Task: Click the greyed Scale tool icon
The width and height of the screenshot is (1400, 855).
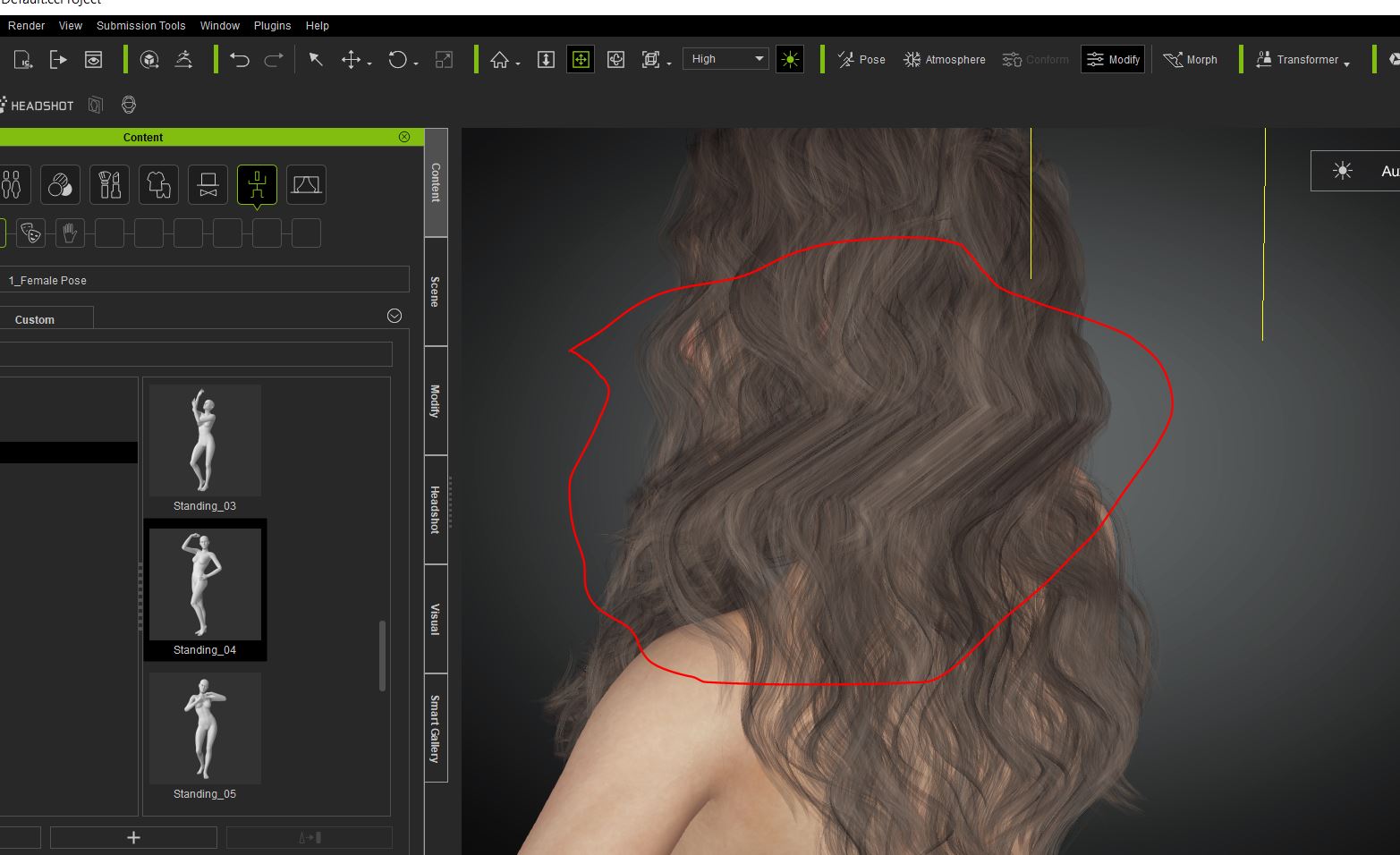Action: tap(444, 60)
